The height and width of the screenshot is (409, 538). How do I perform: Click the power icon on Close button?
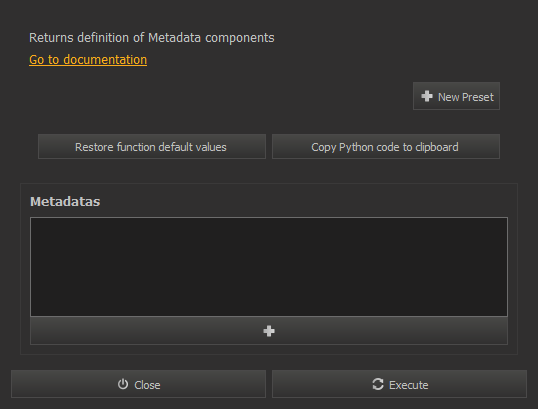(x=123, y=384)
